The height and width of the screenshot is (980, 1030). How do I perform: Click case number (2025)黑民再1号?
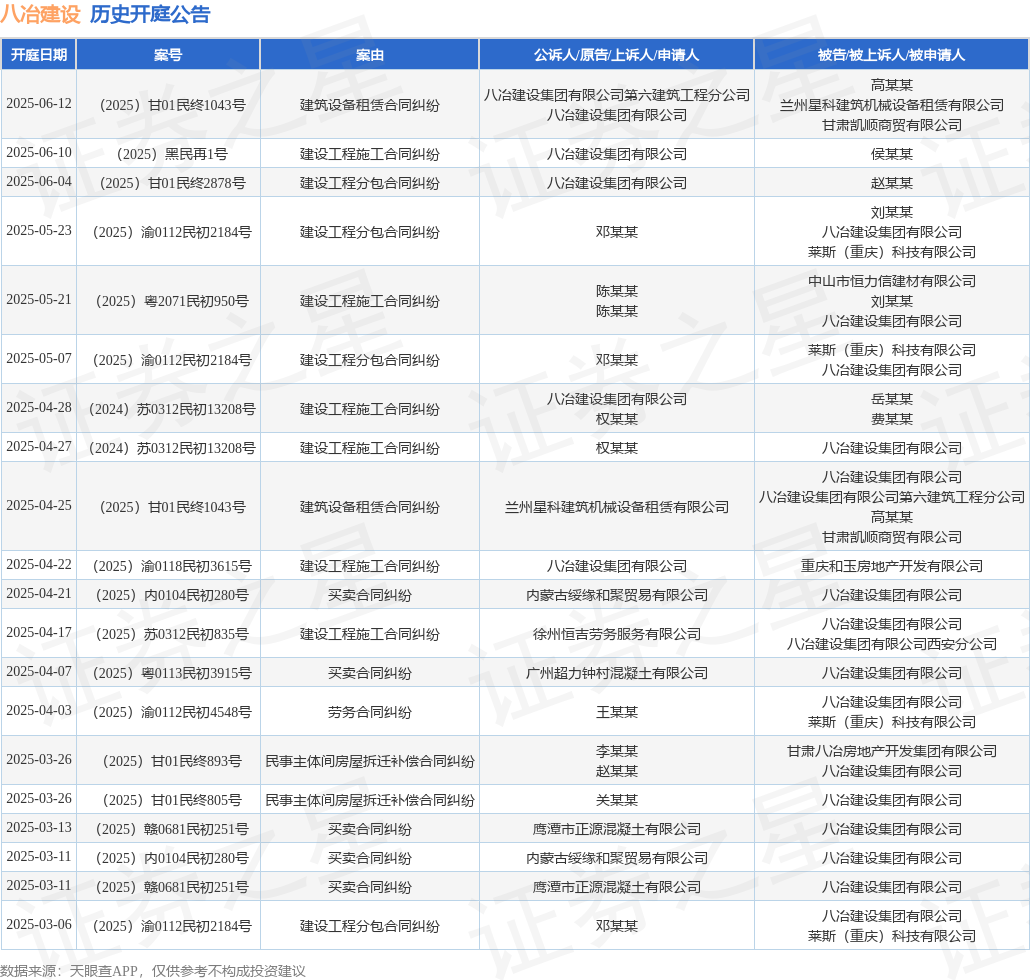point(171,154)
